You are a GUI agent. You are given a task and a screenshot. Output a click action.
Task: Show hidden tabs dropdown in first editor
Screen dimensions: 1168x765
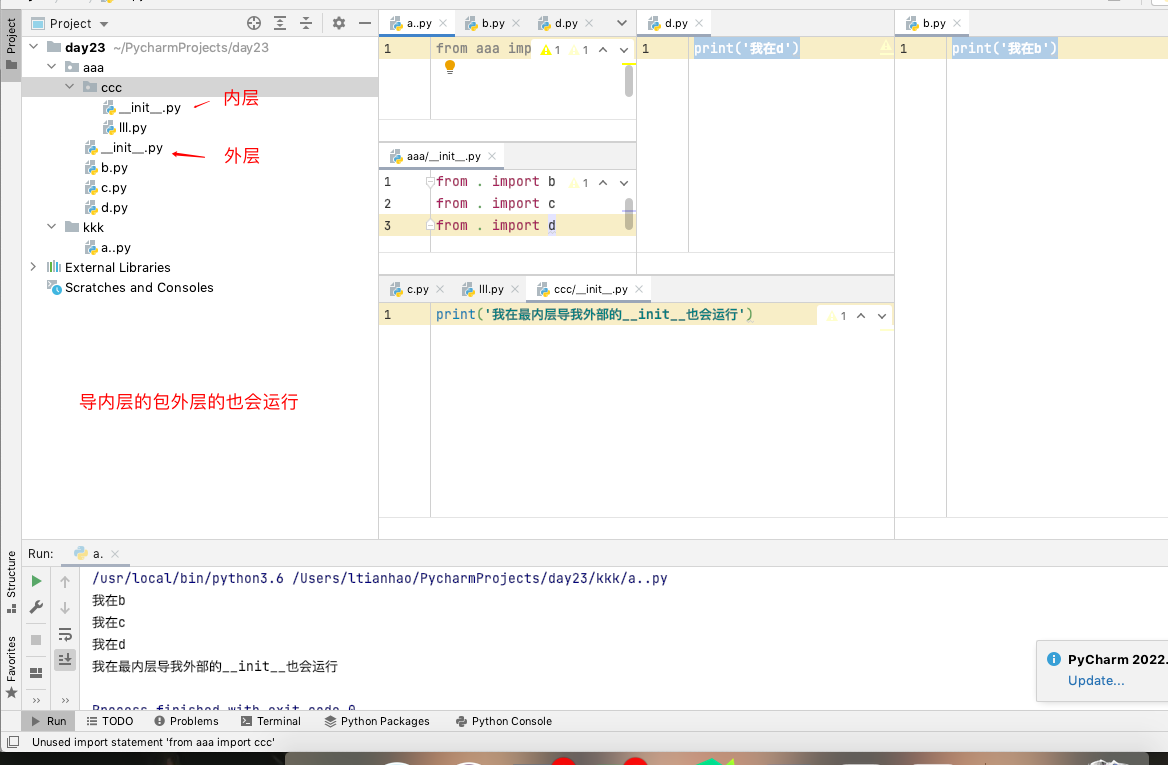click(x=622, y=23)
